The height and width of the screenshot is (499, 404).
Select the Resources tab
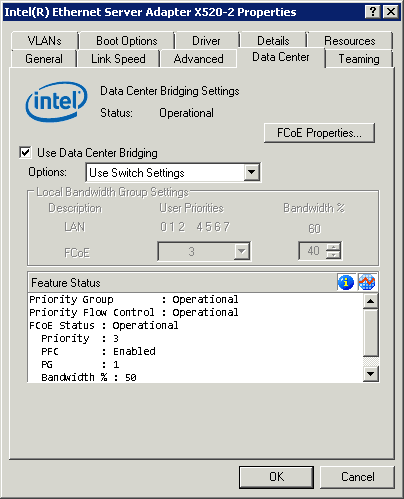click(350, 41)
